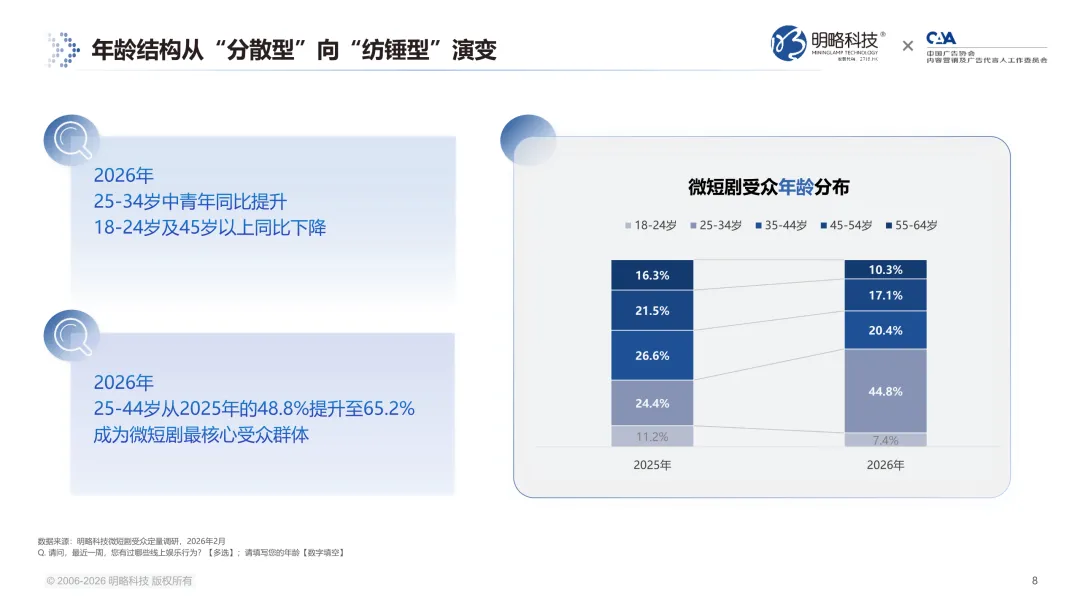This screenshot has height=608, width=1080.
Task: Select the 26.6% segment in the 2025 bar
Action: 652,355
